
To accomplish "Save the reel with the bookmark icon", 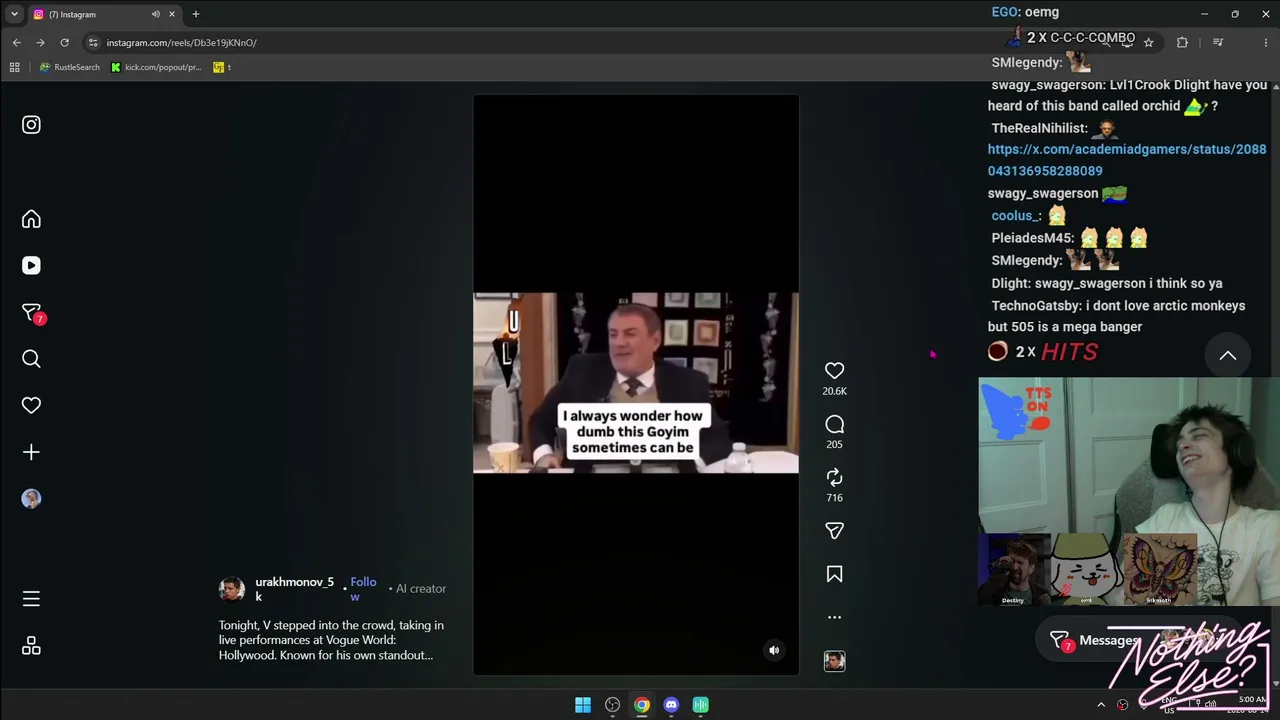I will click(x=834, y=574).
